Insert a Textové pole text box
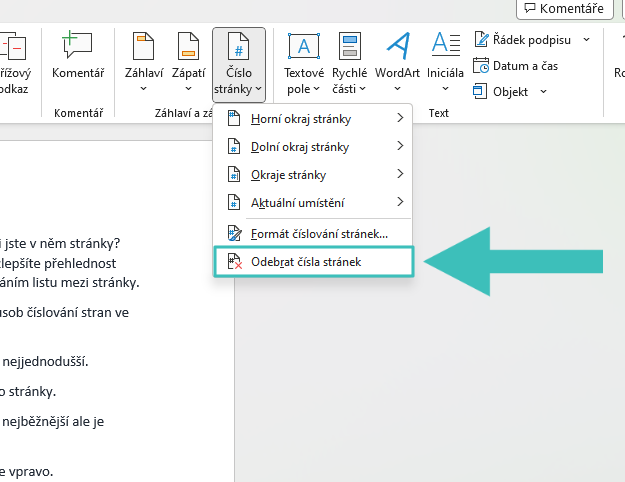 304,64
